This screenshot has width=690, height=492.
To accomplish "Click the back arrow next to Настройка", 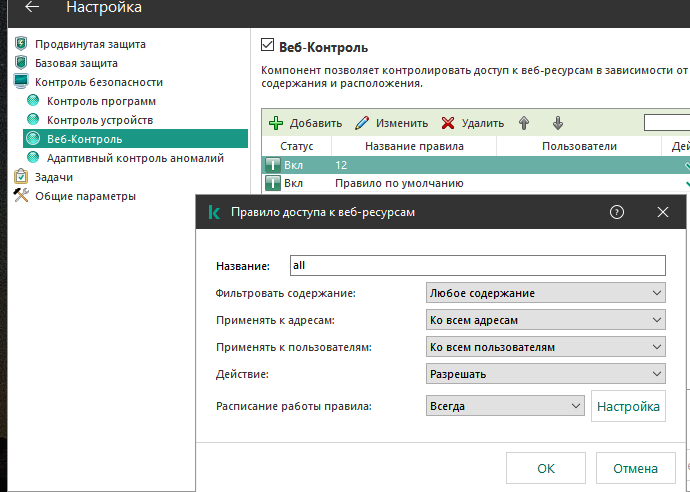I will click(x=32, y=7).
